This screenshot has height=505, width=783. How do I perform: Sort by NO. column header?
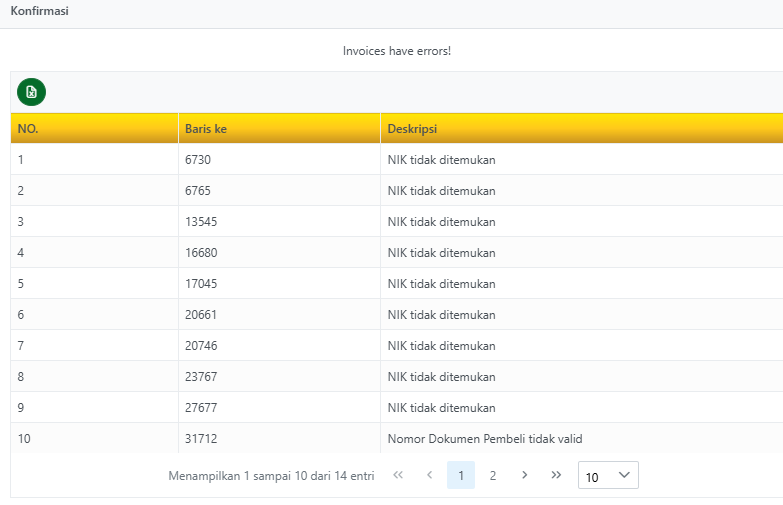coord(94,128)
